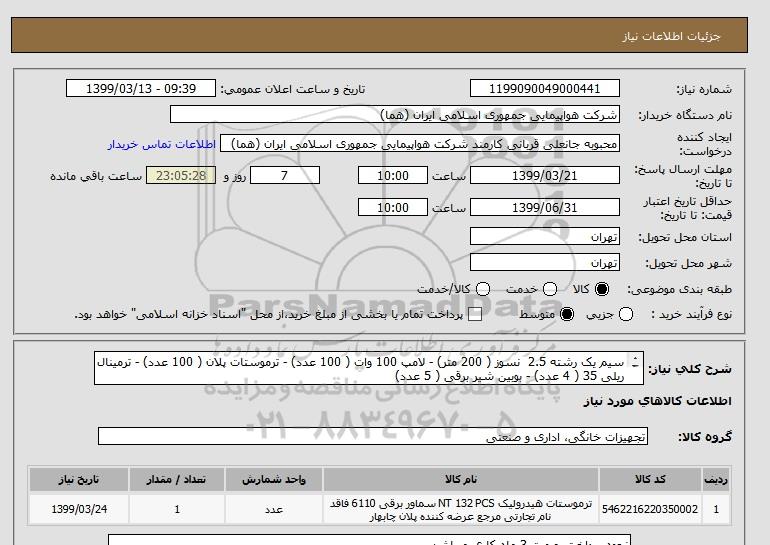Choose the متوسط purchase type radio
This screenshot has width=770, height=545.
pyautogui.click(x=567, y=314)
